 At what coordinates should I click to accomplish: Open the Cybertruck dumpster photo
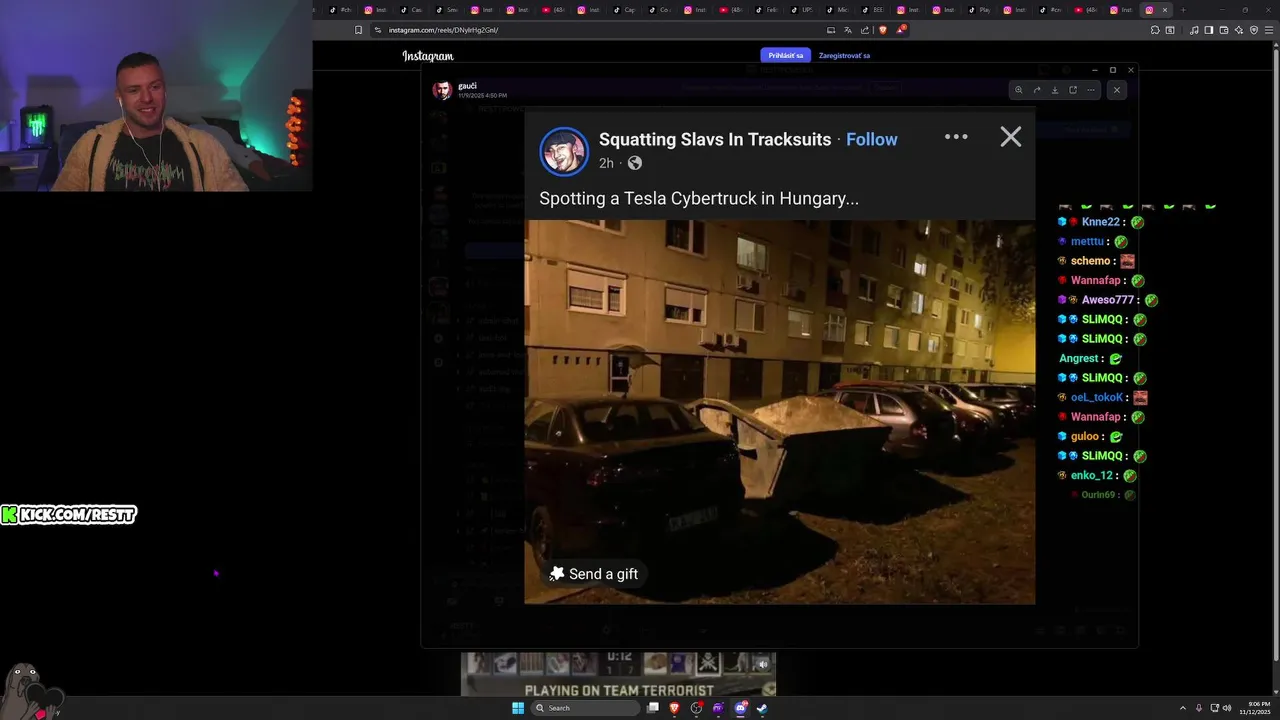pyautogui.click(x=780, y=412)
